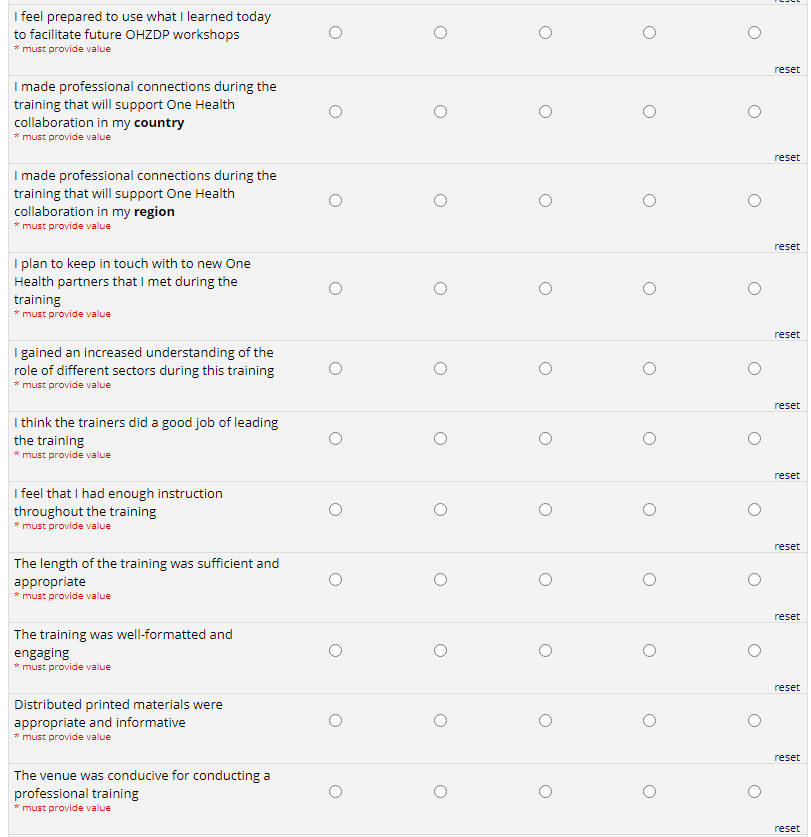
Task: Select second radio for collaboration in my country
Action: (440, 111)
